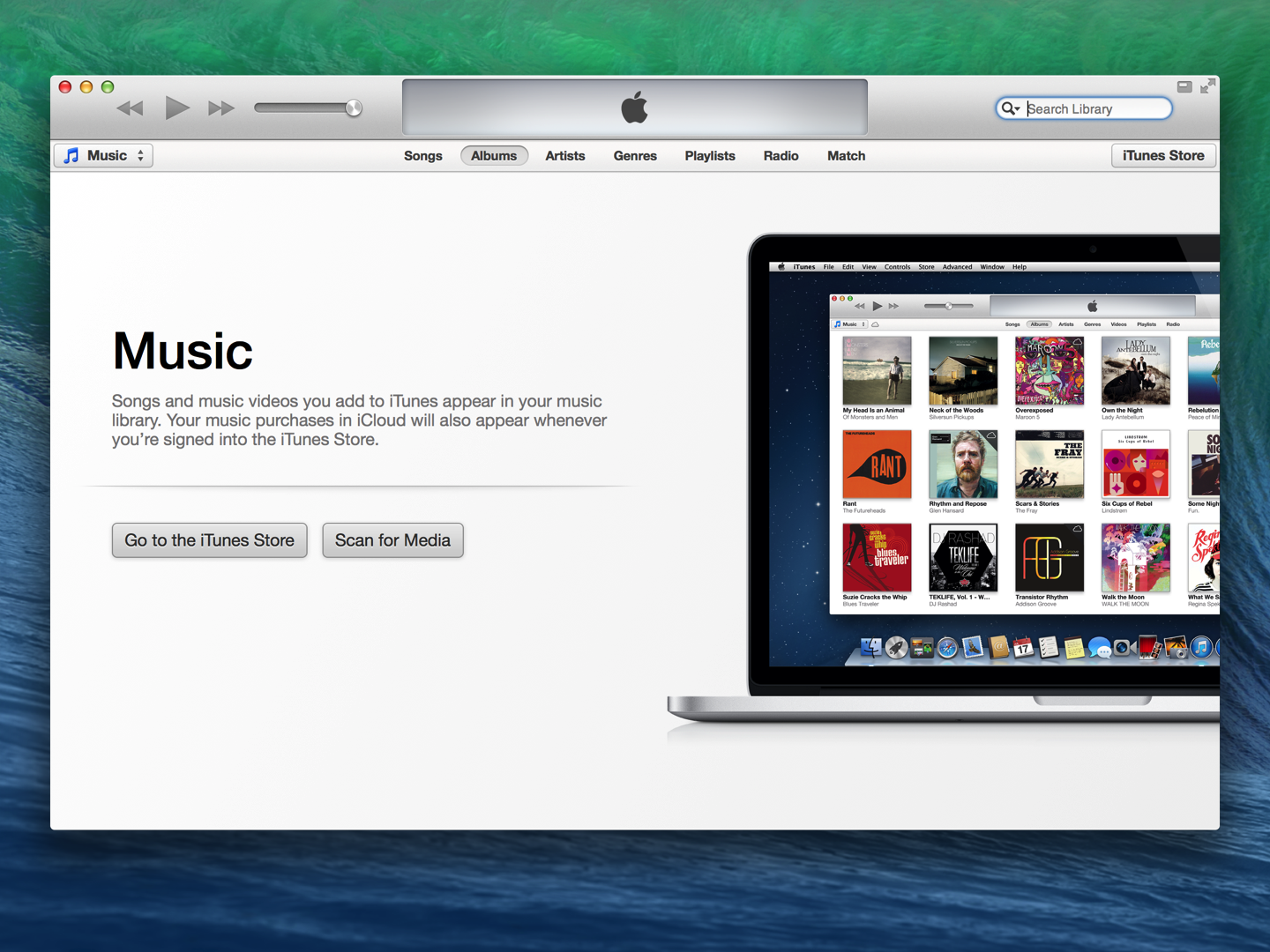Switch to the mini player icon
This screenshot has height=952, width=1270.
click(x=1184, y=86)
